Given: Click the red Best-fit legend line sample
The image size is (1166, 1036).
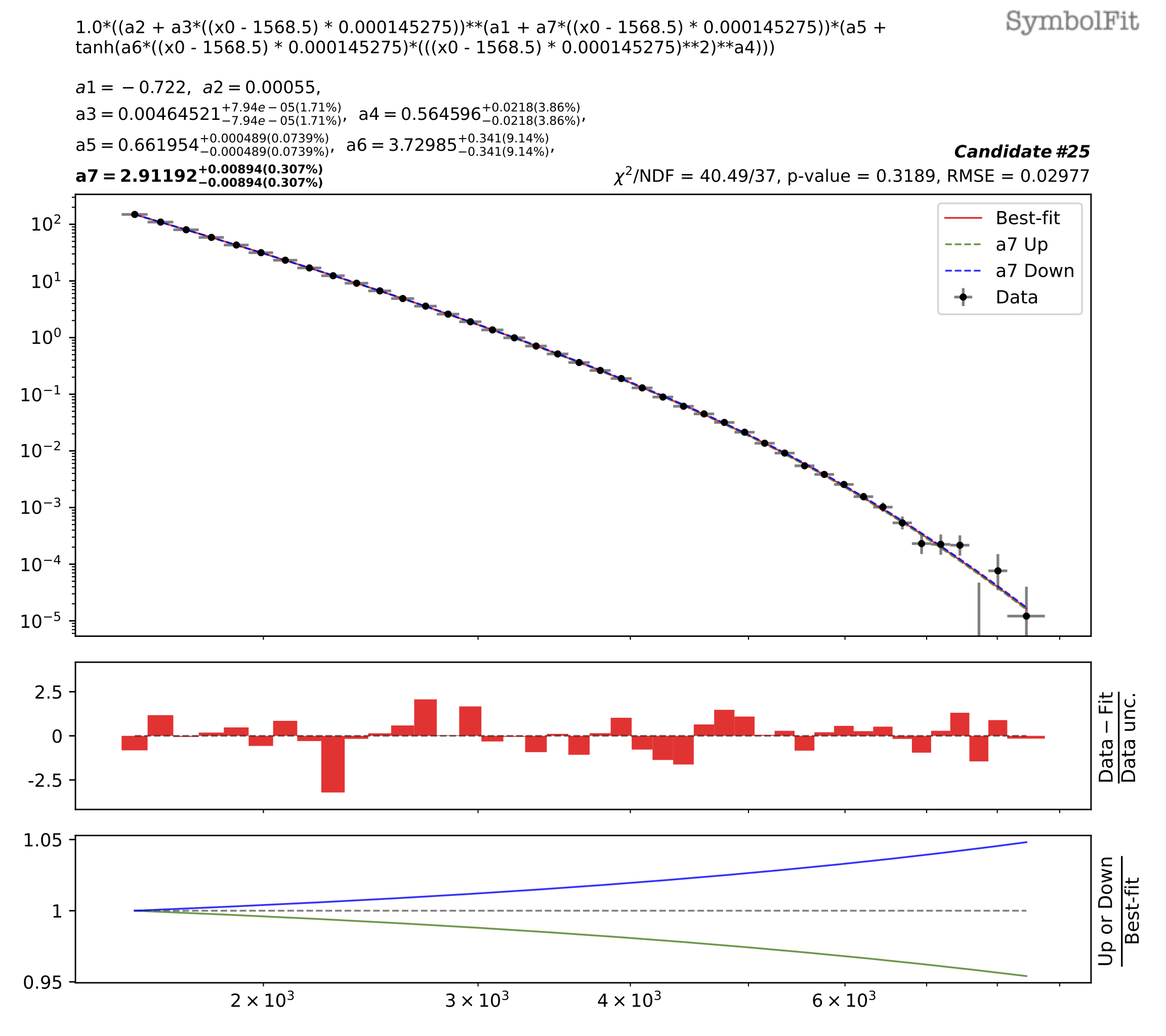Looking at the screenshot, I should click(x=963, y=218).
